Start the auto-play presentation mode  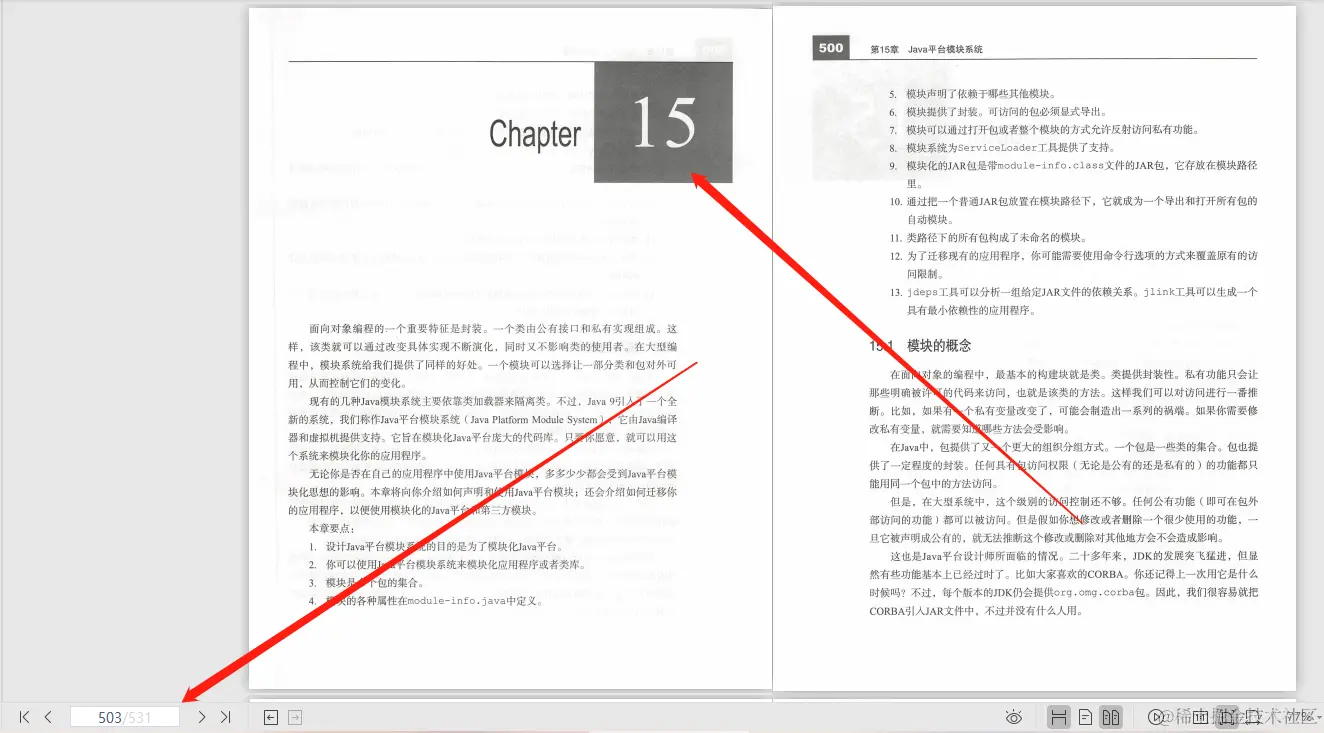(1155, 716)
